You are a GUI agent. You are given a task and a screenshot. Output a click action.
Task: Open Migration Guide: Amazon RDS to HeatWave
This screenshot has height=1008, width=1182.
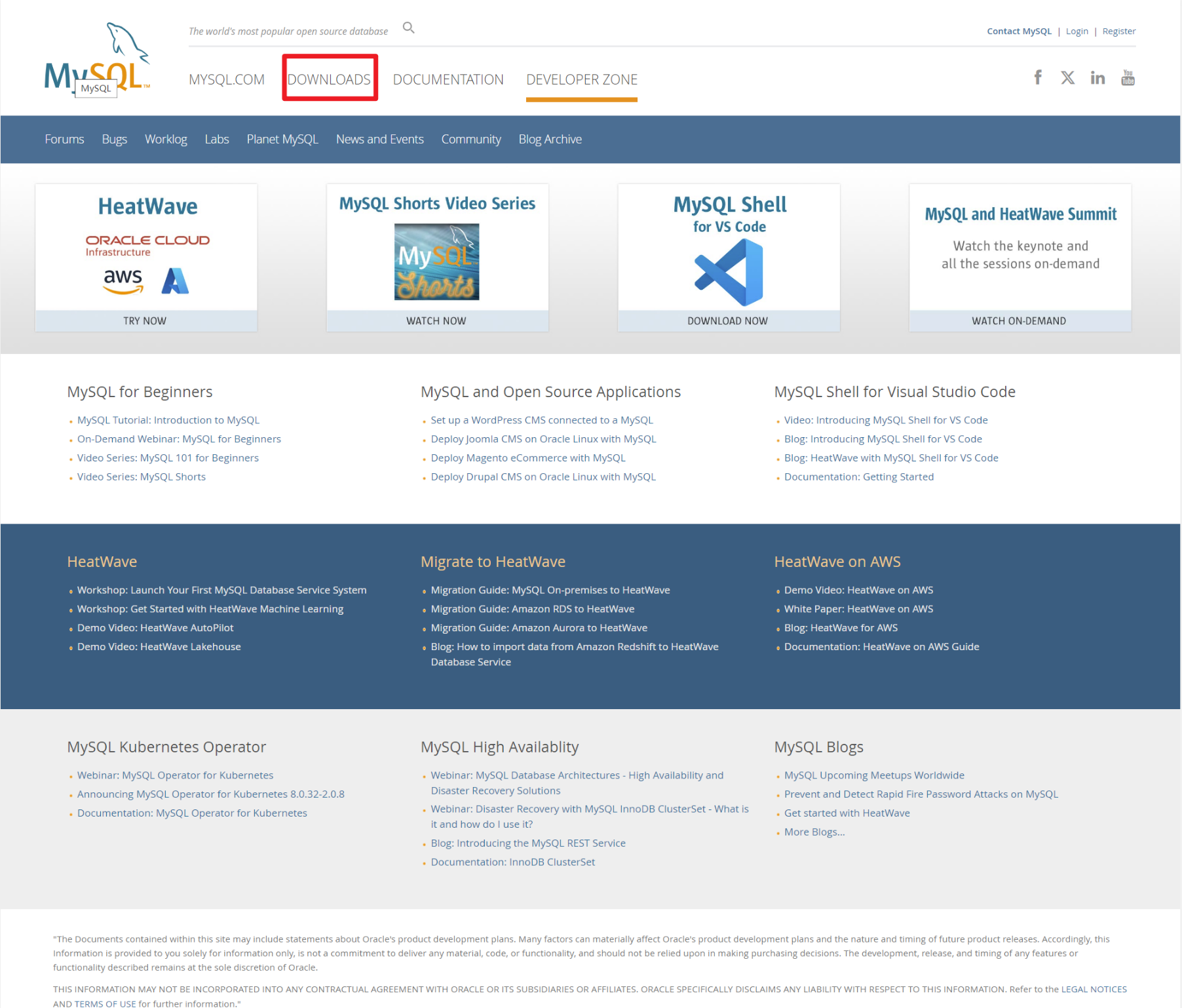coord(533,609)
